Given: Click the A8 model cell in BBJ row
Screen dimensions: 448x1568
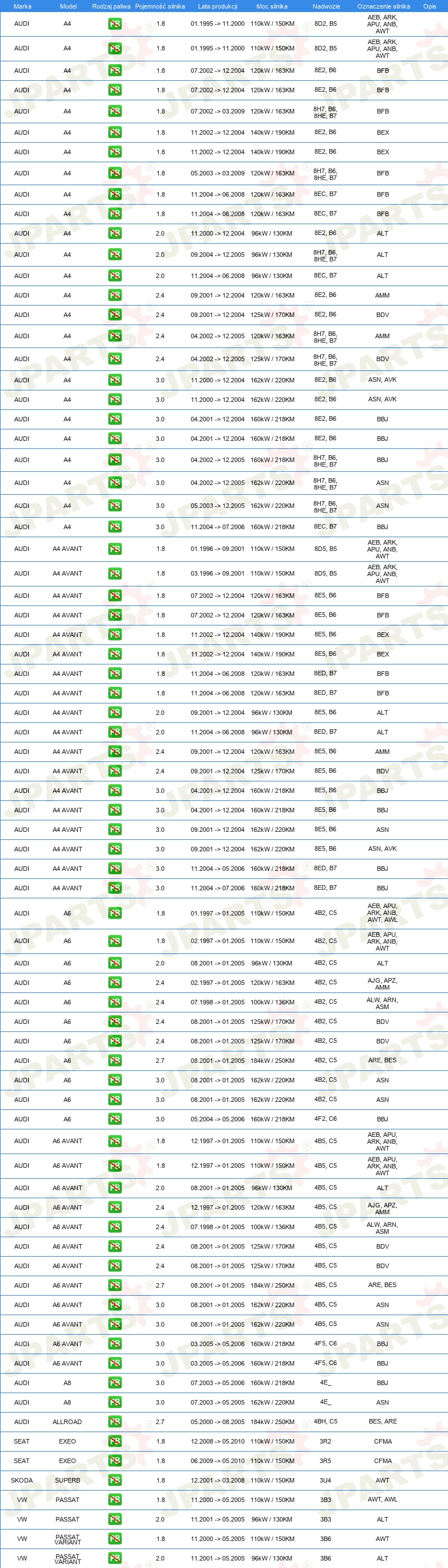Looking at the screenshot, I should click(68, 1383).
